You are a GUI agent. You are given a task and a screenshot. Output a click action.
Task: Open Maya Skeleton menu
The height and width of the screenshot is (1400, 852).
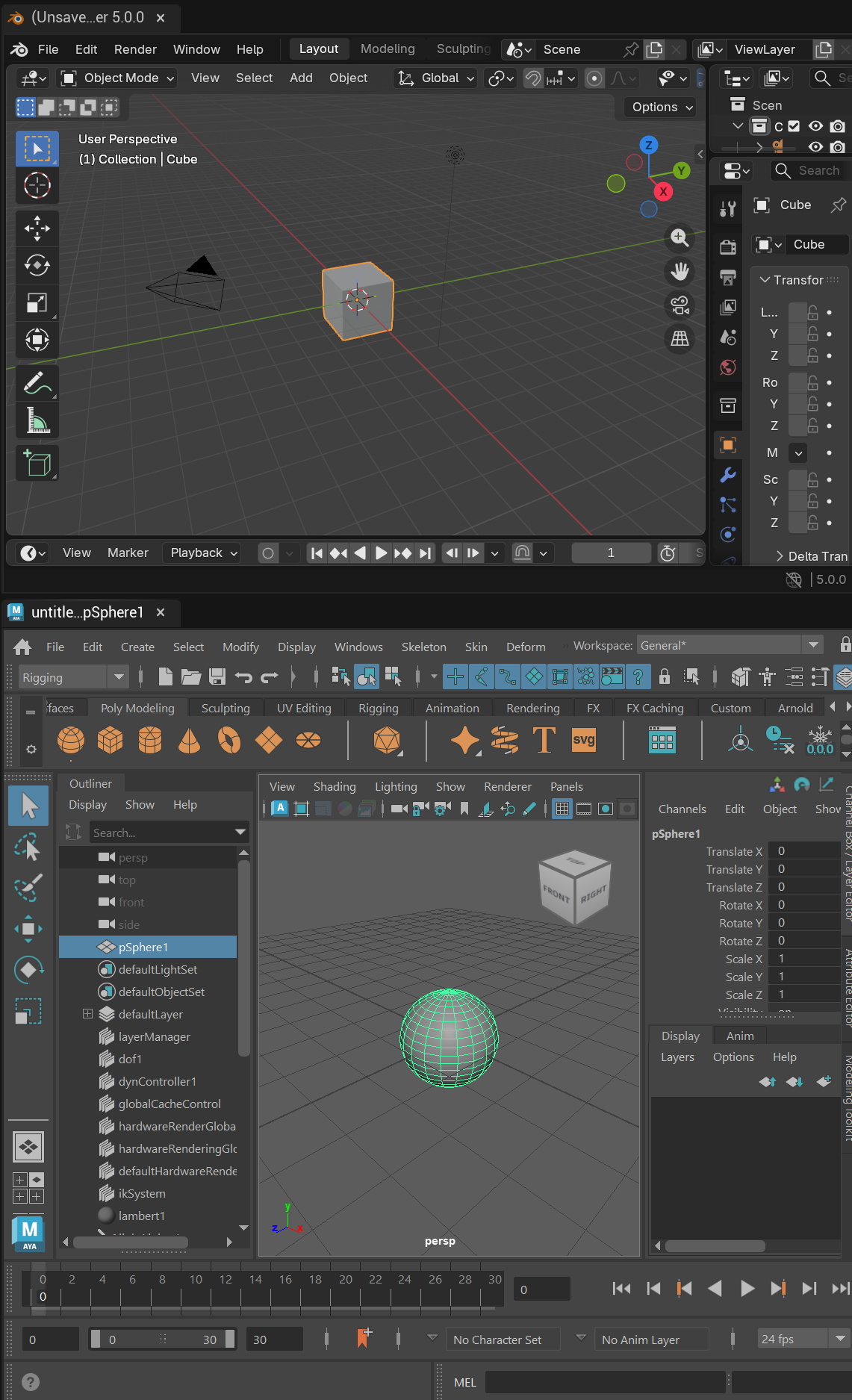[423, 647]
